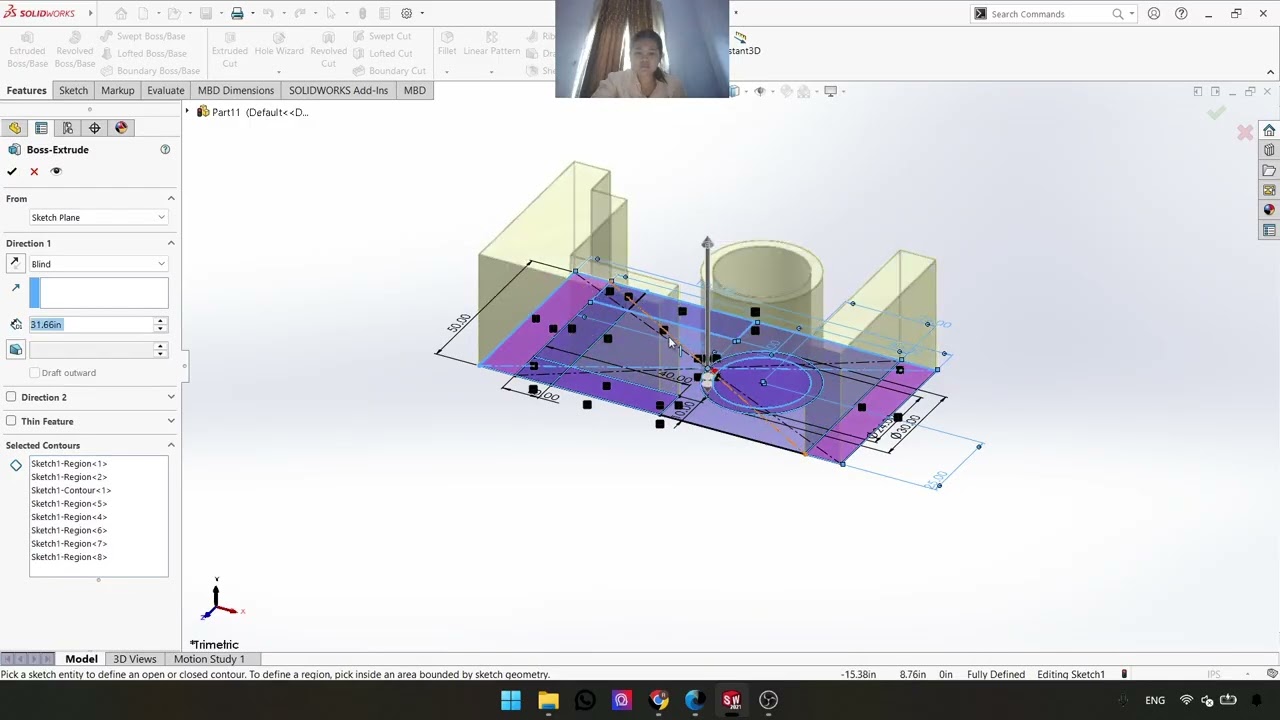Image resolution: width=1280 pixels, height=720 pixels.
Task: Open File Explorer folder icon in task pane
Action: pyautogui.click(x=1269, y=171)
